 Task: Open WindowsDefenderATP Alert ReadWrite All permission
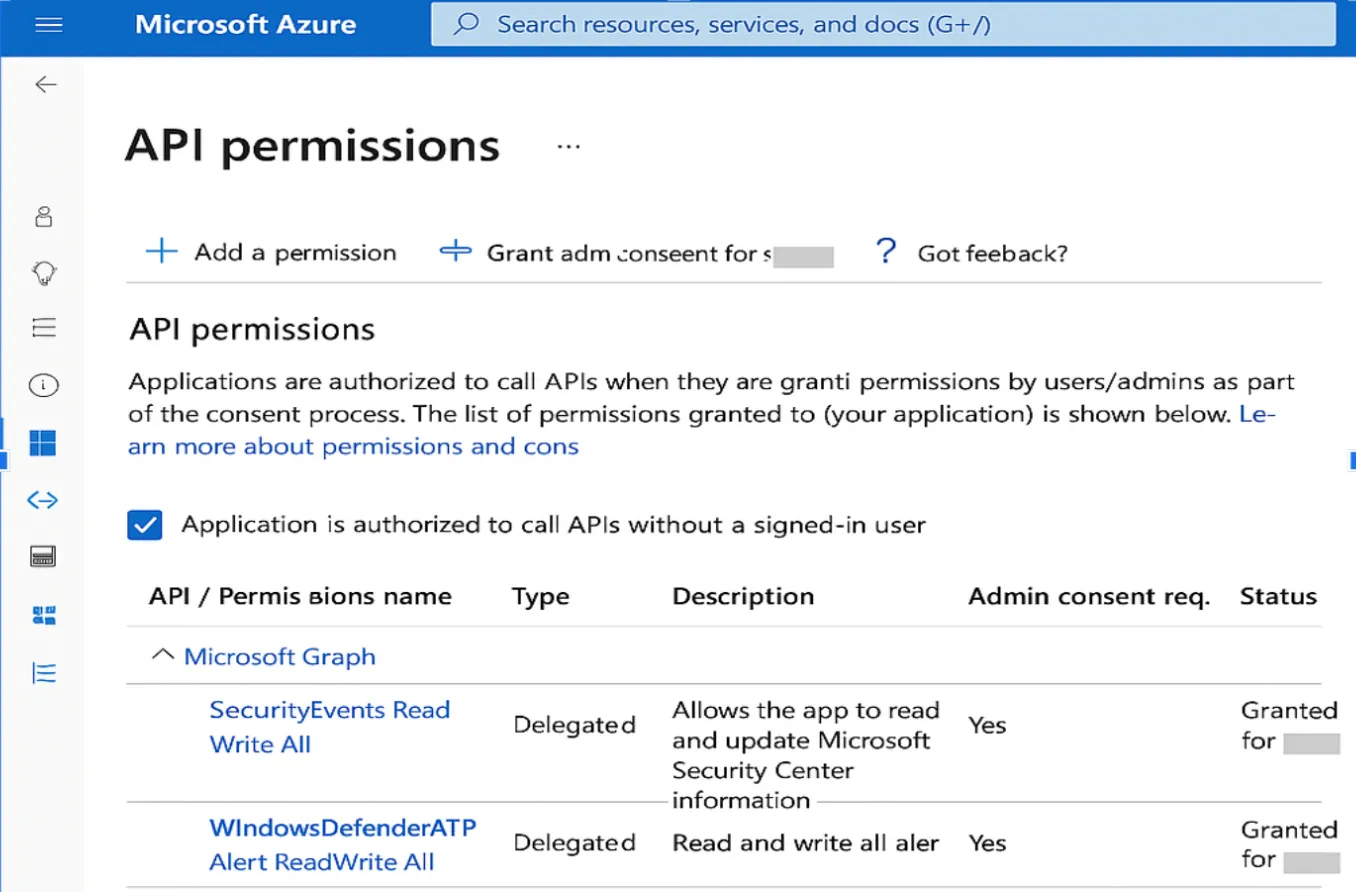[x=343, y=845]
